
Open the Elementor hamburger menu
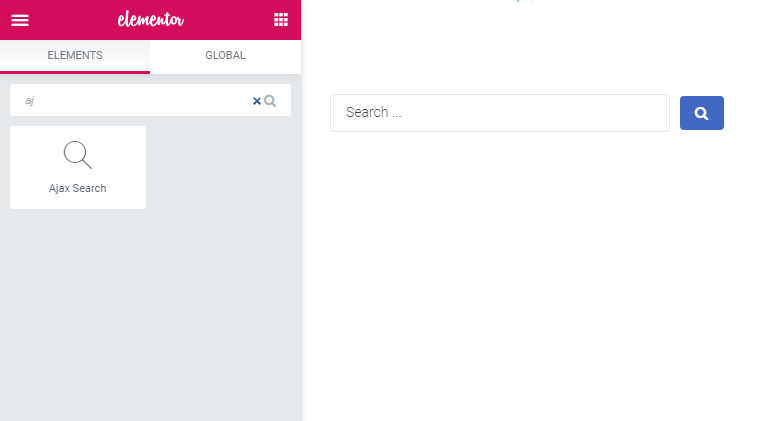pyautogui.click(x=20, y=20)
